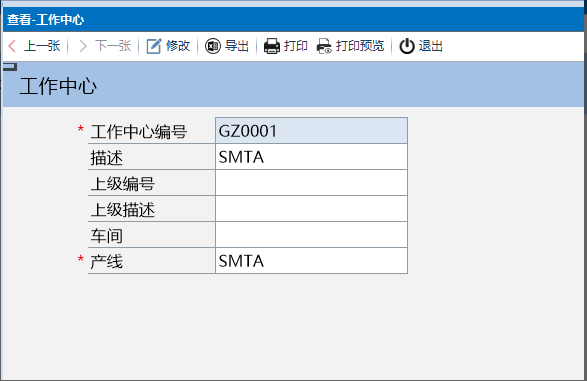Viewport: 587px width, 381px height.
Task: Open 打印预览 from the toolbar
Action: (360, 46)
